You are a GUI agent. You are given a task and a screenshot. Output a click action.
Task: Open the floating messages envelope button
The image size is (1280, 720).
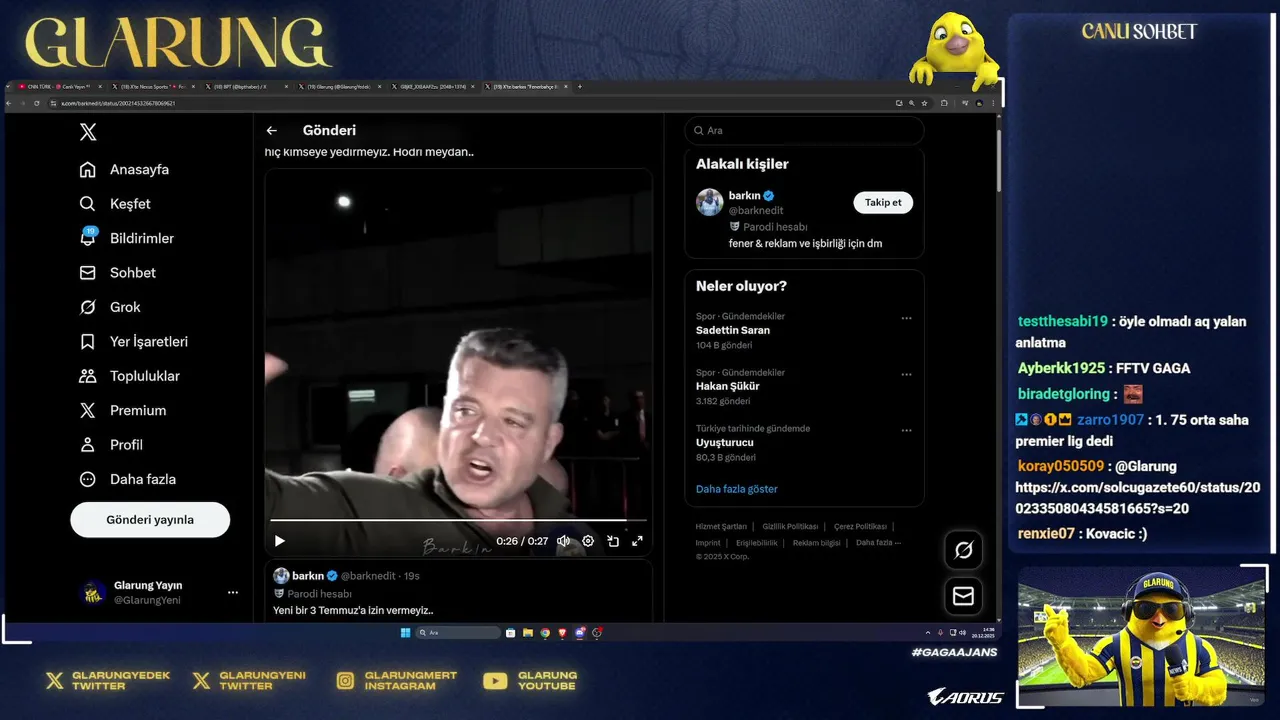click(964, 596)
